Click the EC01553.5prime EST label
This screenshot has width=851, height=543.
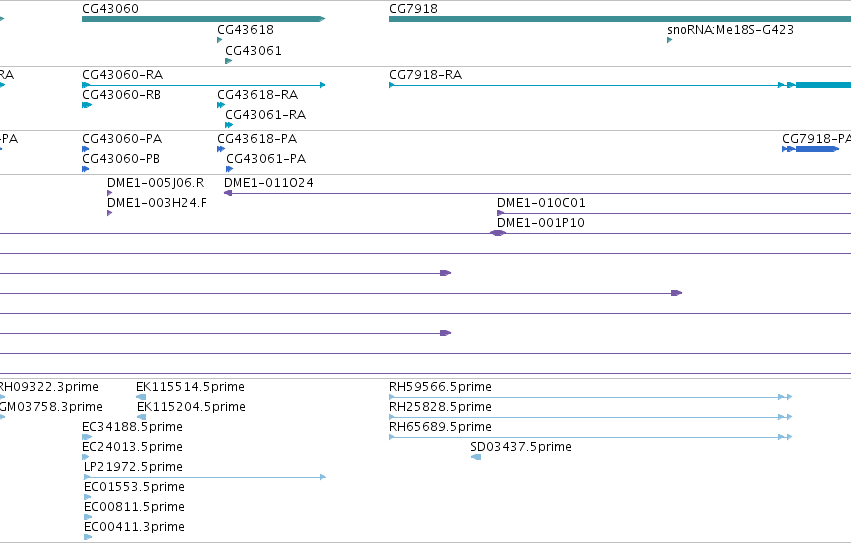[x=135, y=487]
